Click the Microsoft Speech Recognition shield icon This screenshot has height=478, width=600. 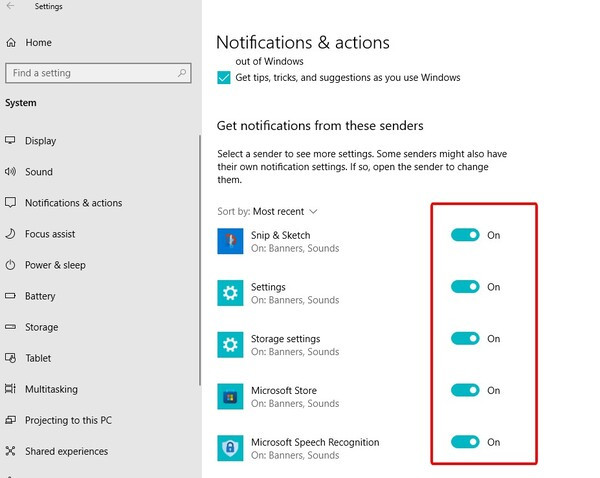230,448
